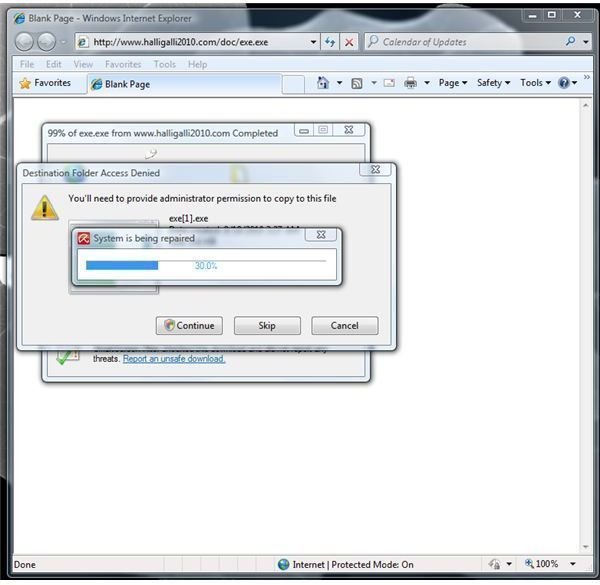Open the Report an unsafe download link
The image size is (600, 585).
(x=174, y=359)
